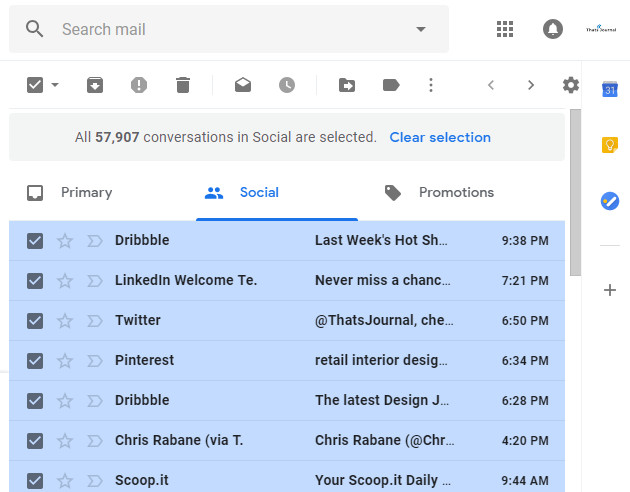Snooze the selected conversations
The width and height of the screenshot is (630, 492).
tap(287, 85)
